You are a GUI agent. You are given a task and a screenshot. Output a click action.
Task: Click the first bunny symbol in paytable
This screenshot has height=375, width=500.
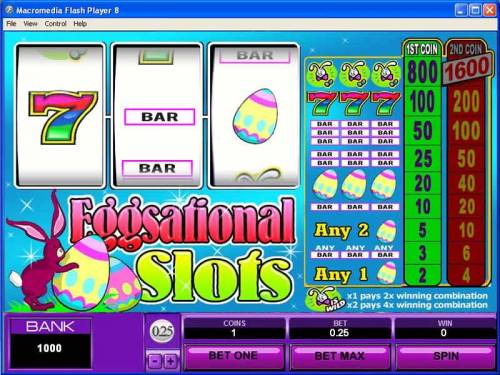click(322, 73)
